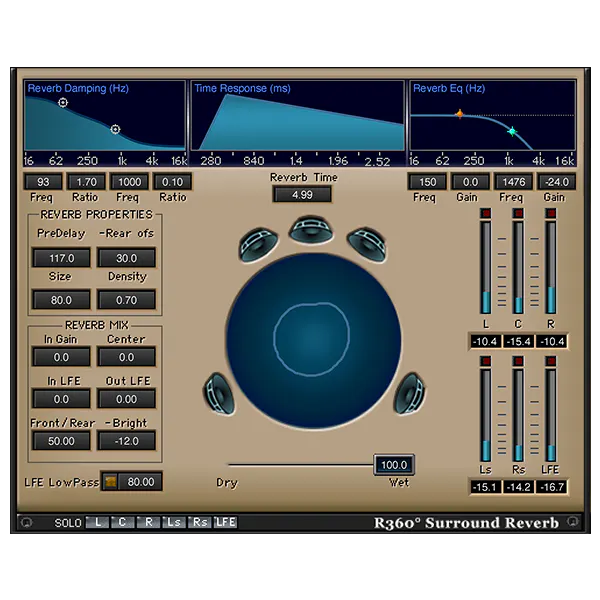The width and height of the screenshot is (600, 600).
Task: Reset the LFE channel clip indicator
Action: tap(551, 361)
